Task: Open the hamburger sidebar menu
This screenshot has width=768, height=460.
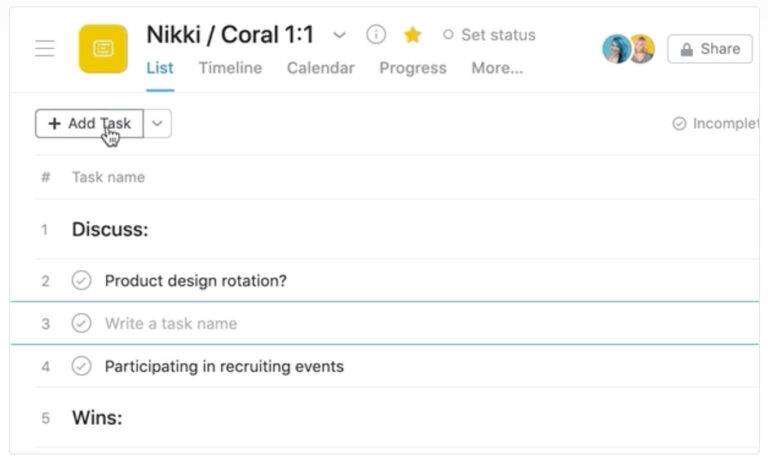Action: coord(45,49)
